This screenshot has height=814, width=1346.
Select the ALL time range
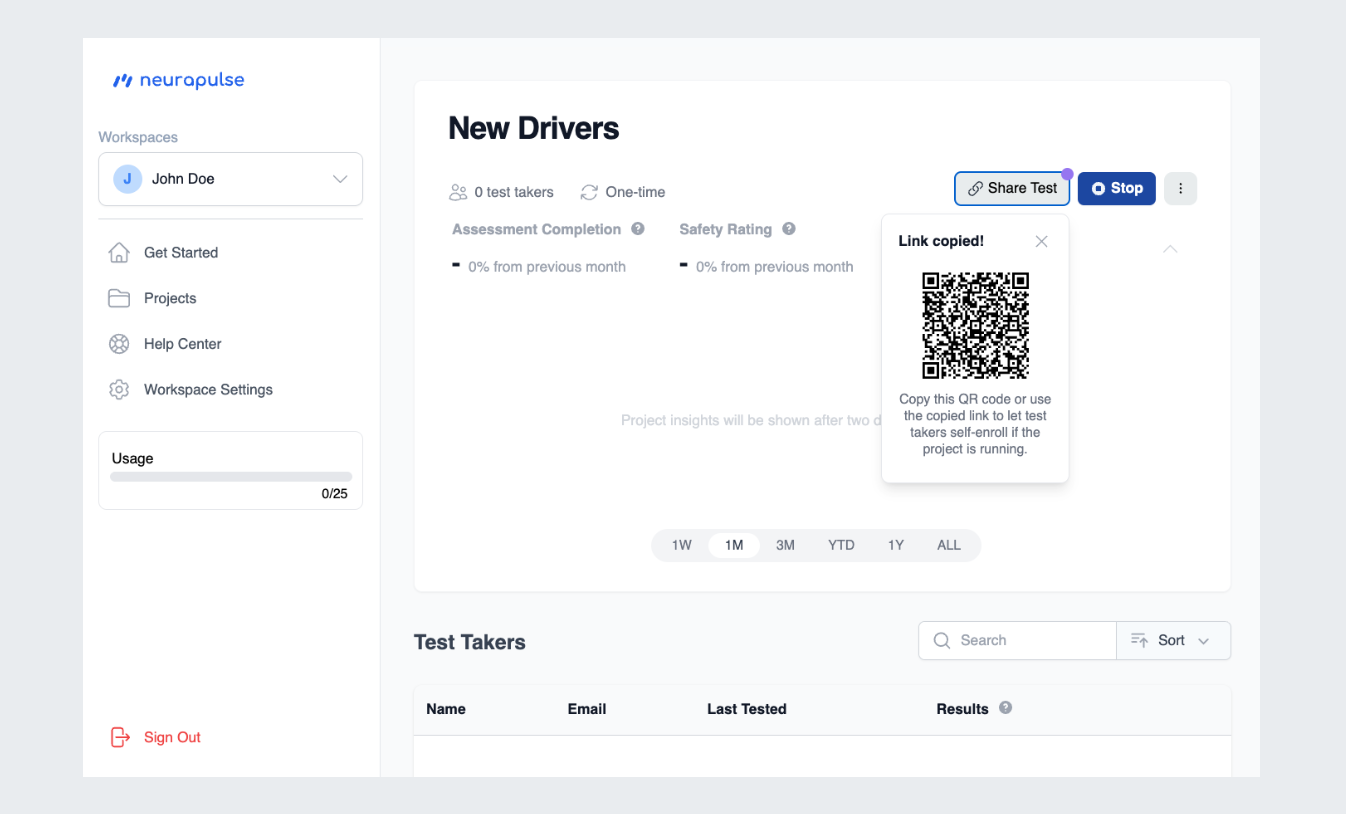click(949, 545)
